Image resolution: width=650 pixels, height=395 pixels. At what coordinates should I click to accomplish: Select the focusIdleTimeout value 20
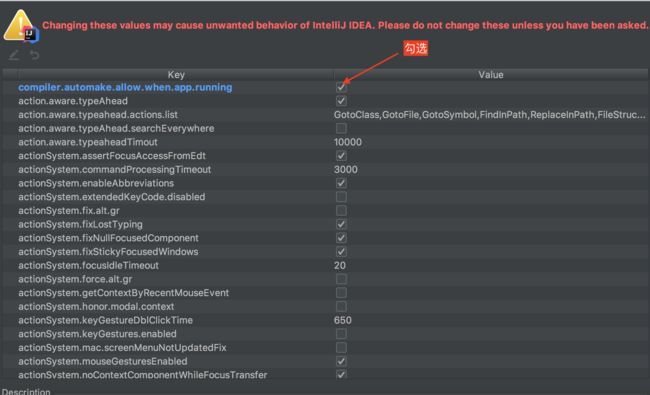(x=340, y=265)
